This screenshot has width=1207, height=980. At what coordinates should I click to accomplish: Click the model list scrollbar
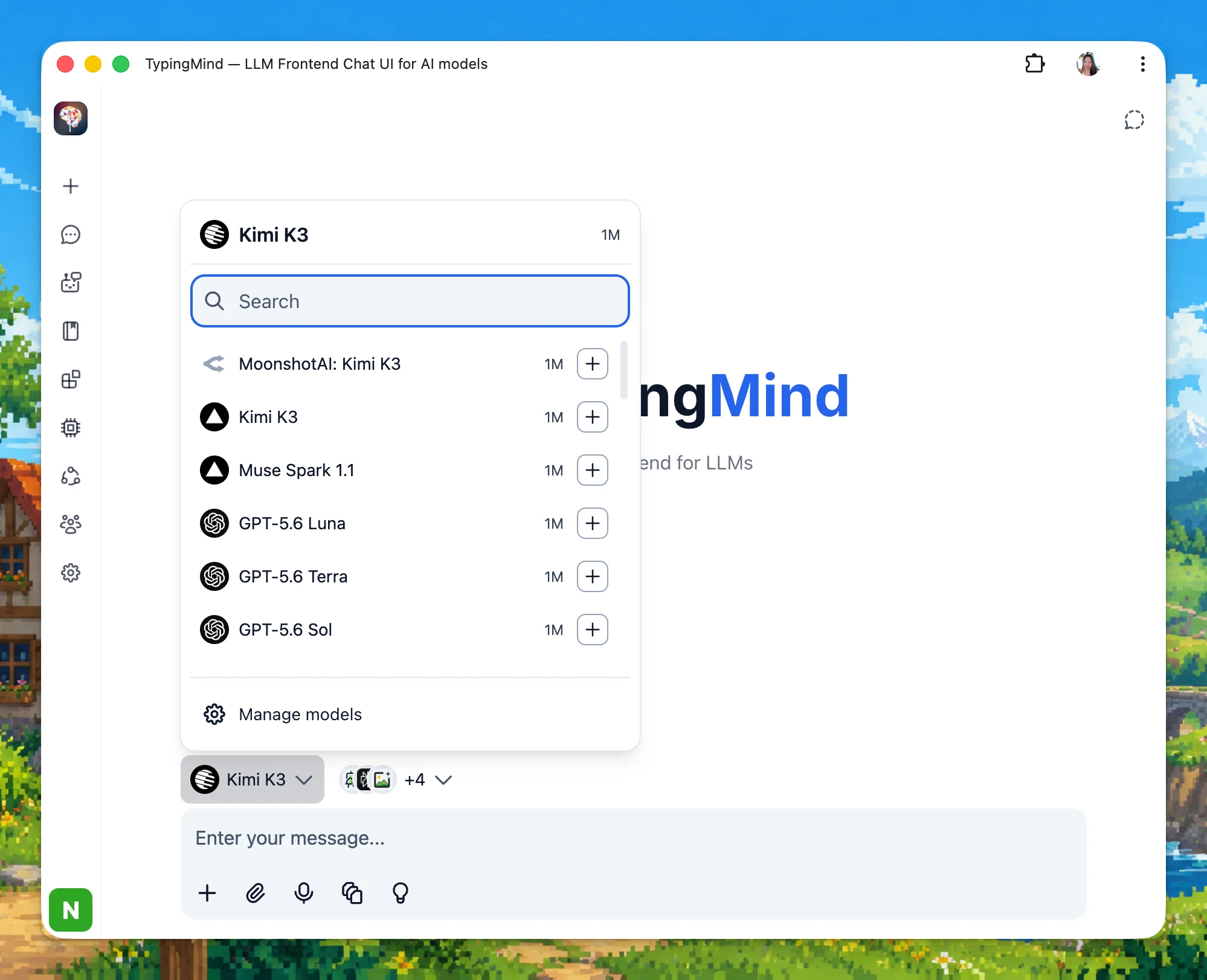coord(624,370)
